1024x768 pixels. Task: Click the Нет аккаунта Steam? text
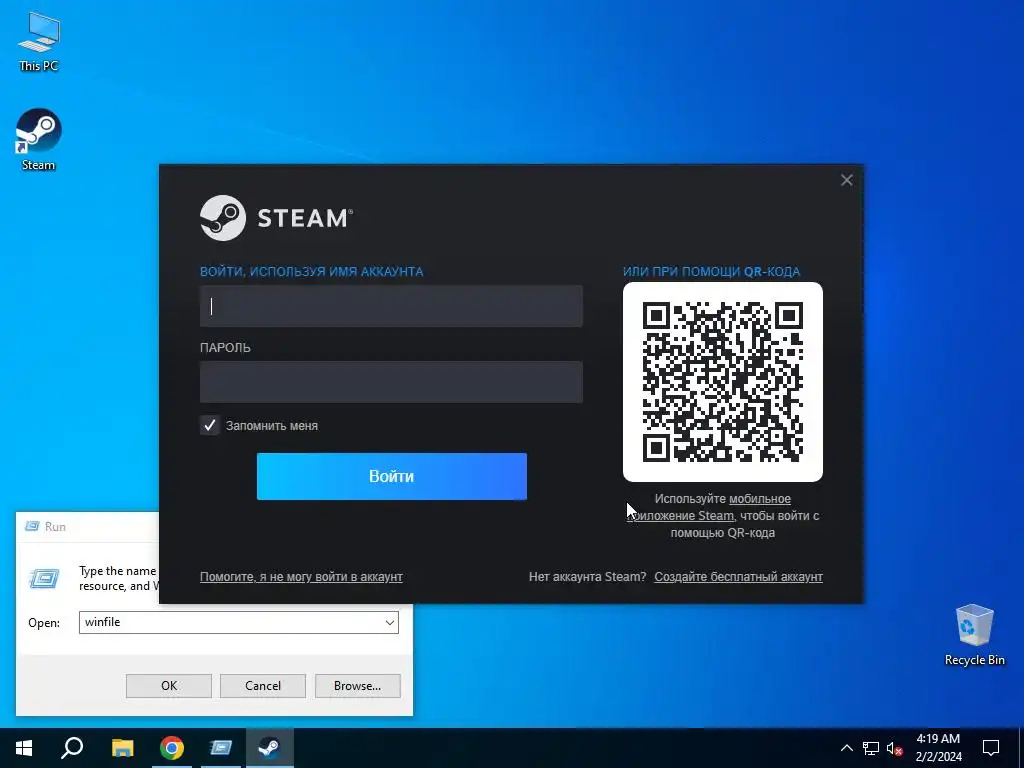point(587,577)
